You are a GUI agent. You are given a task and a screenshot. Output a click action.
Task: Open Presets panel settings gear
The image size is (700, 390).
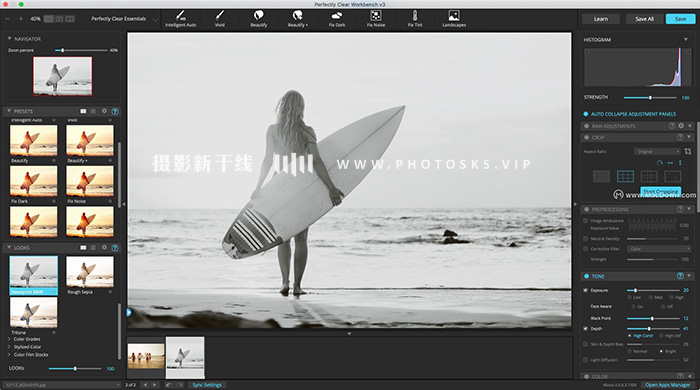coord(104,111)
